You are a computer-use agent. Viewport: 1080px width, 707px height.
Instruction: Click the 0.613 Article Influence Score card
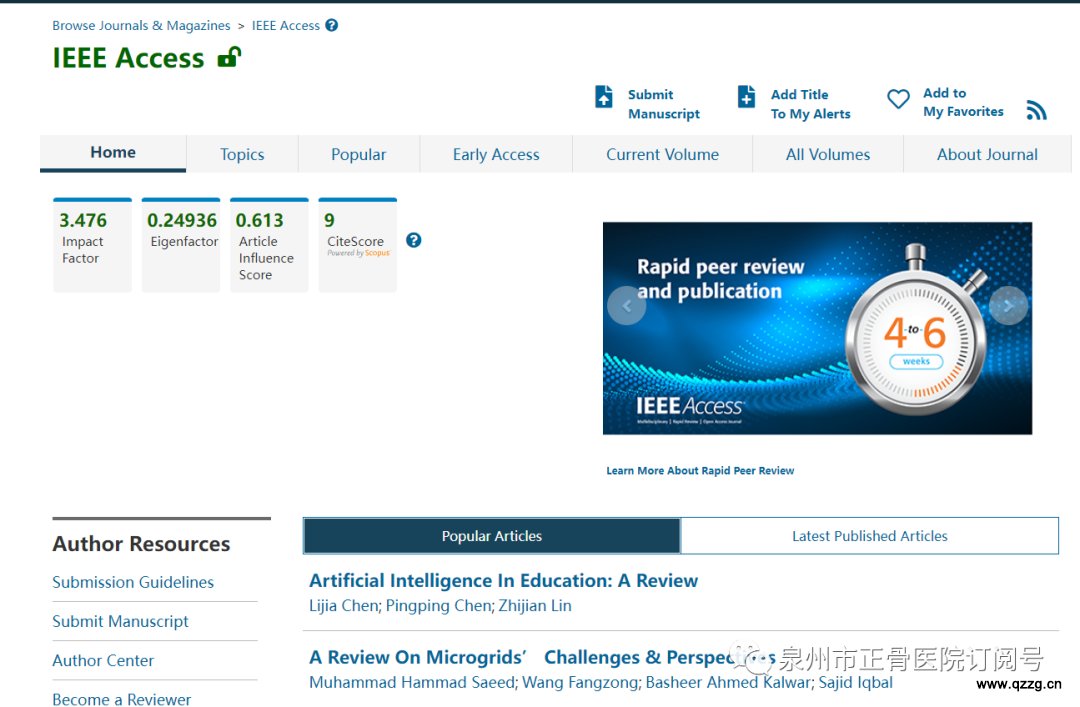[x=269, y=245]
